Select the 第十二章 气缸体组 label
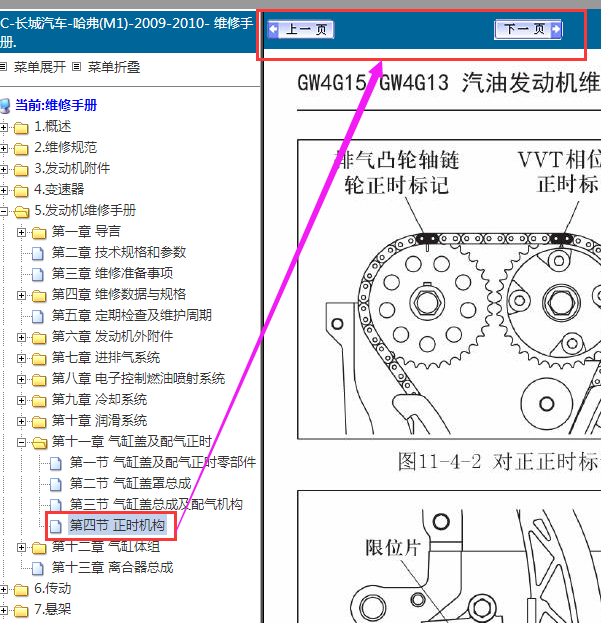601x623 pixels. click(106, 546)
